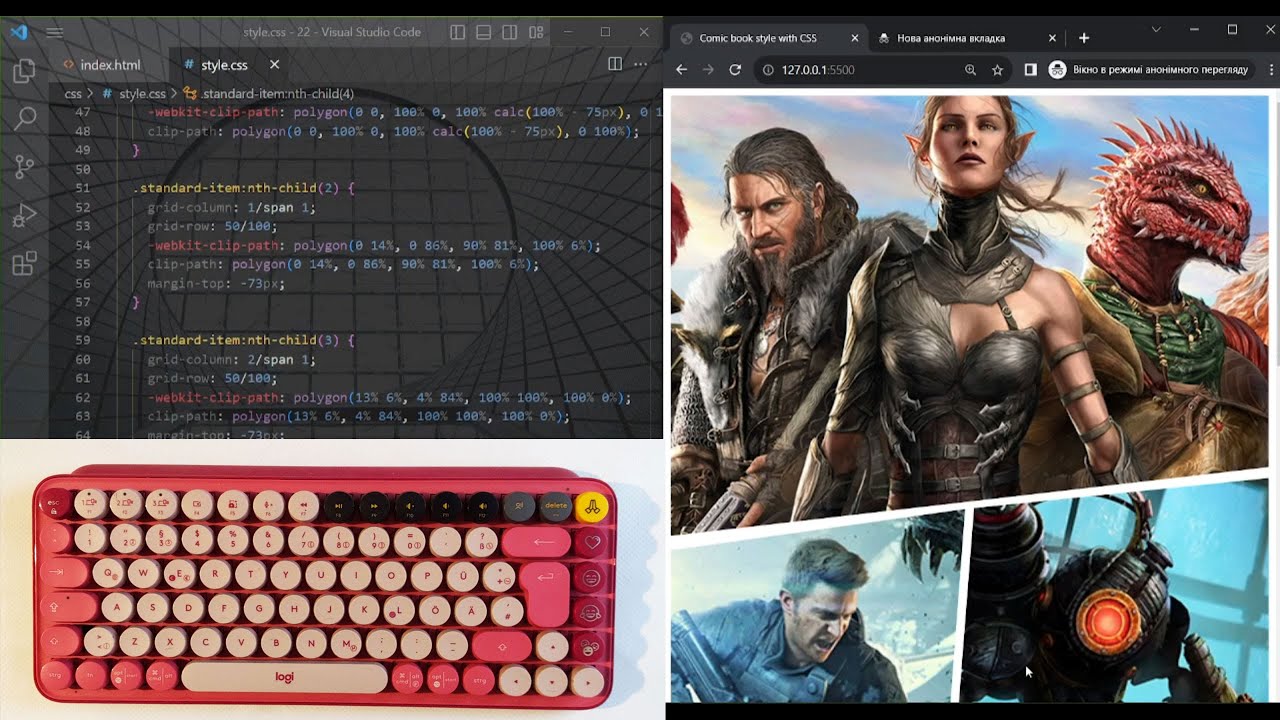Image resolution: width=1280 pixels, height=720 pixels.
Task: Open the Search view in VS Code
Action: click(24, 119)
